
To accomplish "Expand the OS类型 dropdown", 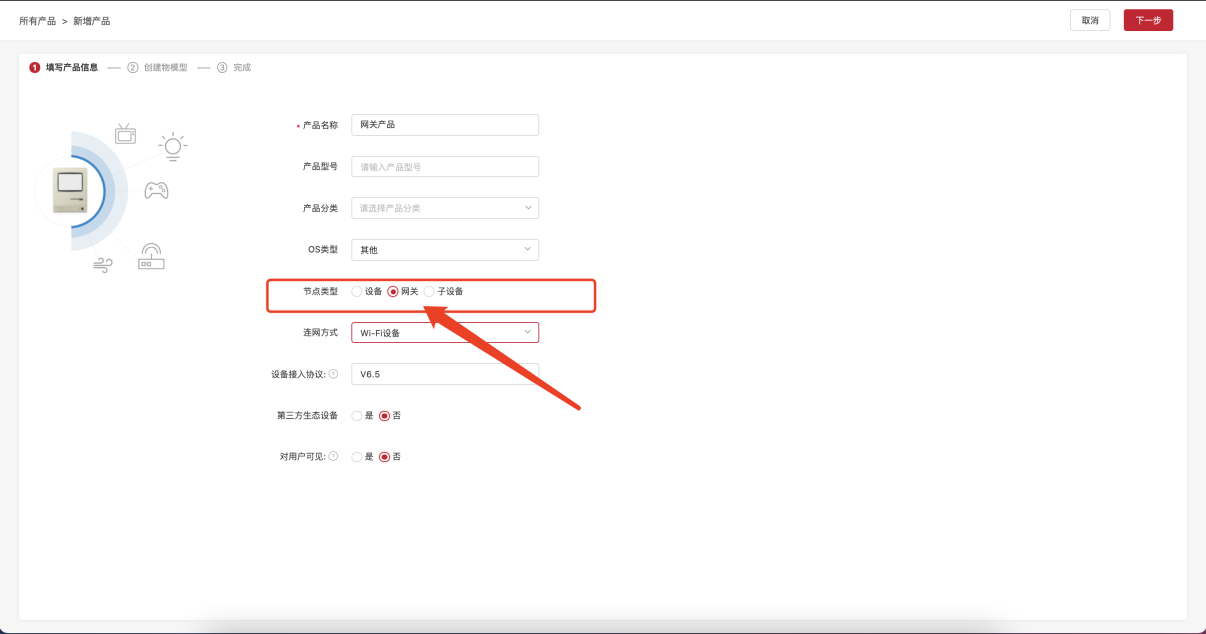I will pos(444,250).
